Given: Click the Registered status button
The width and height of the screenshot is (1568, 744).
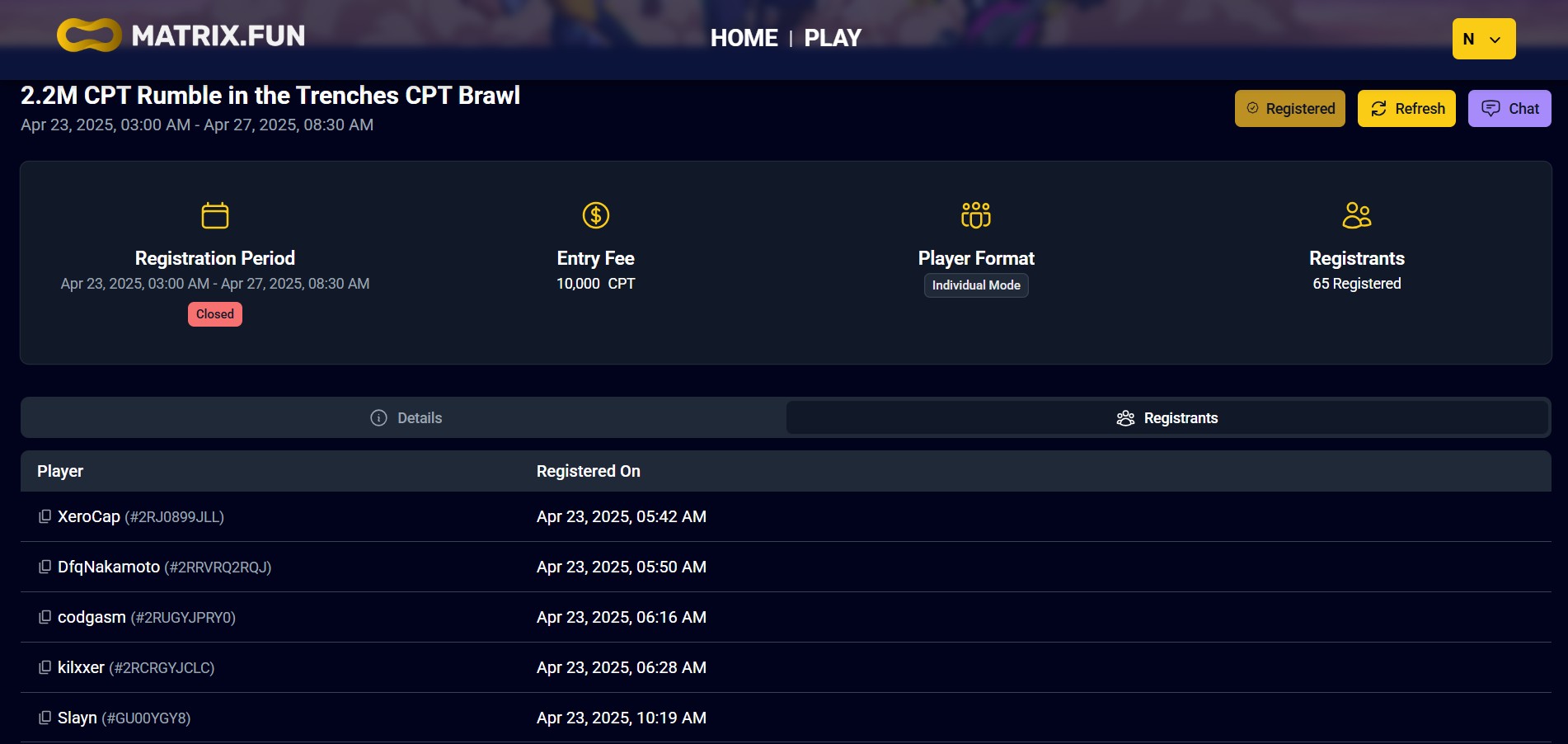Looking at the screenshot, I should (1290, 109).
